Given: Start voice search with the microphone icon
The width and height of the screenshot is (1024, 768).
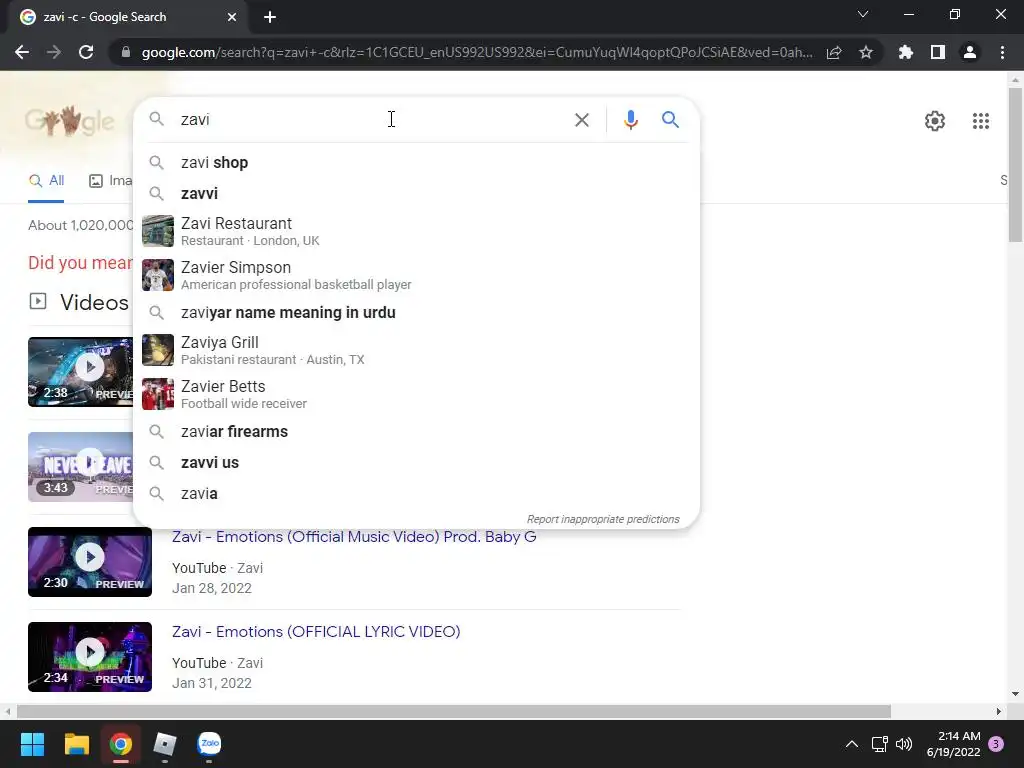Looking at the screenshot, I should (630, 120).
